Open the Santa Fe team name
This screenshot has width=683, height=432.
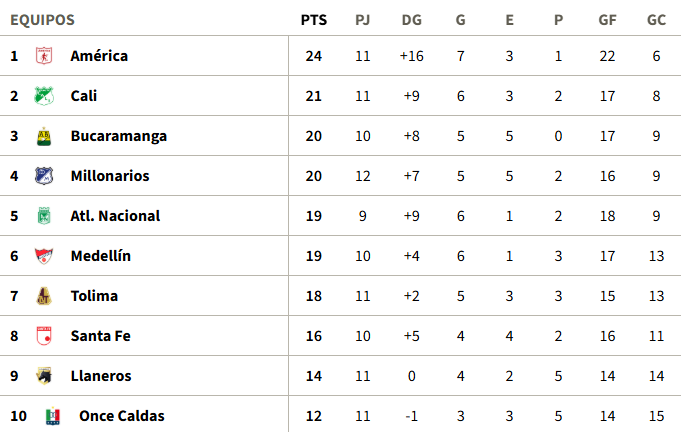click(x=101, y=336)
